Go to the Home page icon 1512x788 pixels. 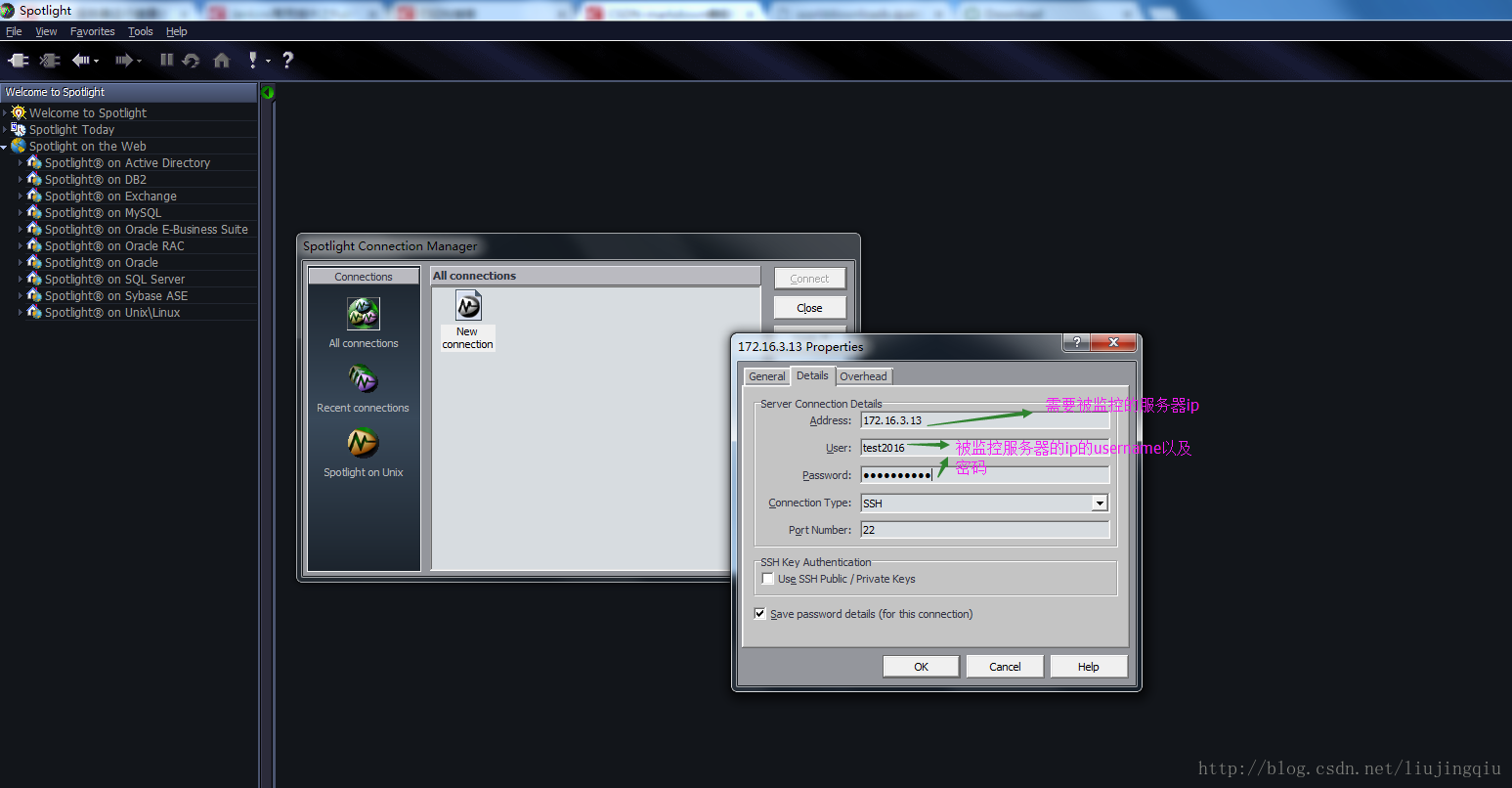point(222,61)
